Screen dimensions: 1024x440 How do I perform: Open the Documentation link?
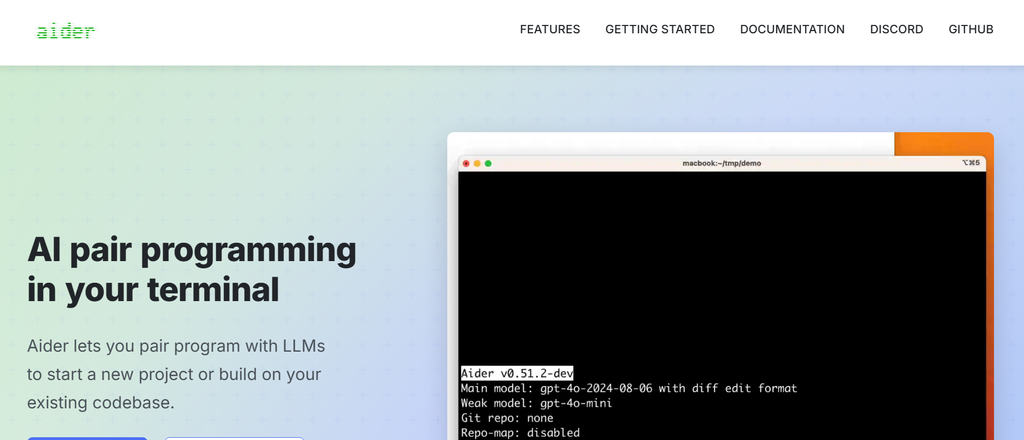click(792, 29)
